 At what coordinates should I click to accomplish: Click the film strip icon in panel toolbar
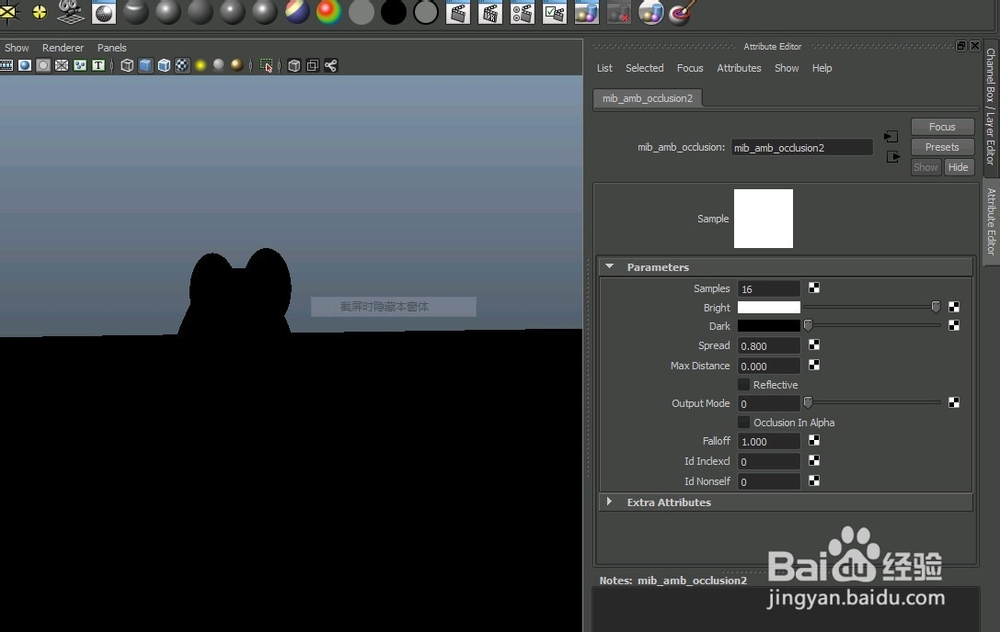pos(6,66)
